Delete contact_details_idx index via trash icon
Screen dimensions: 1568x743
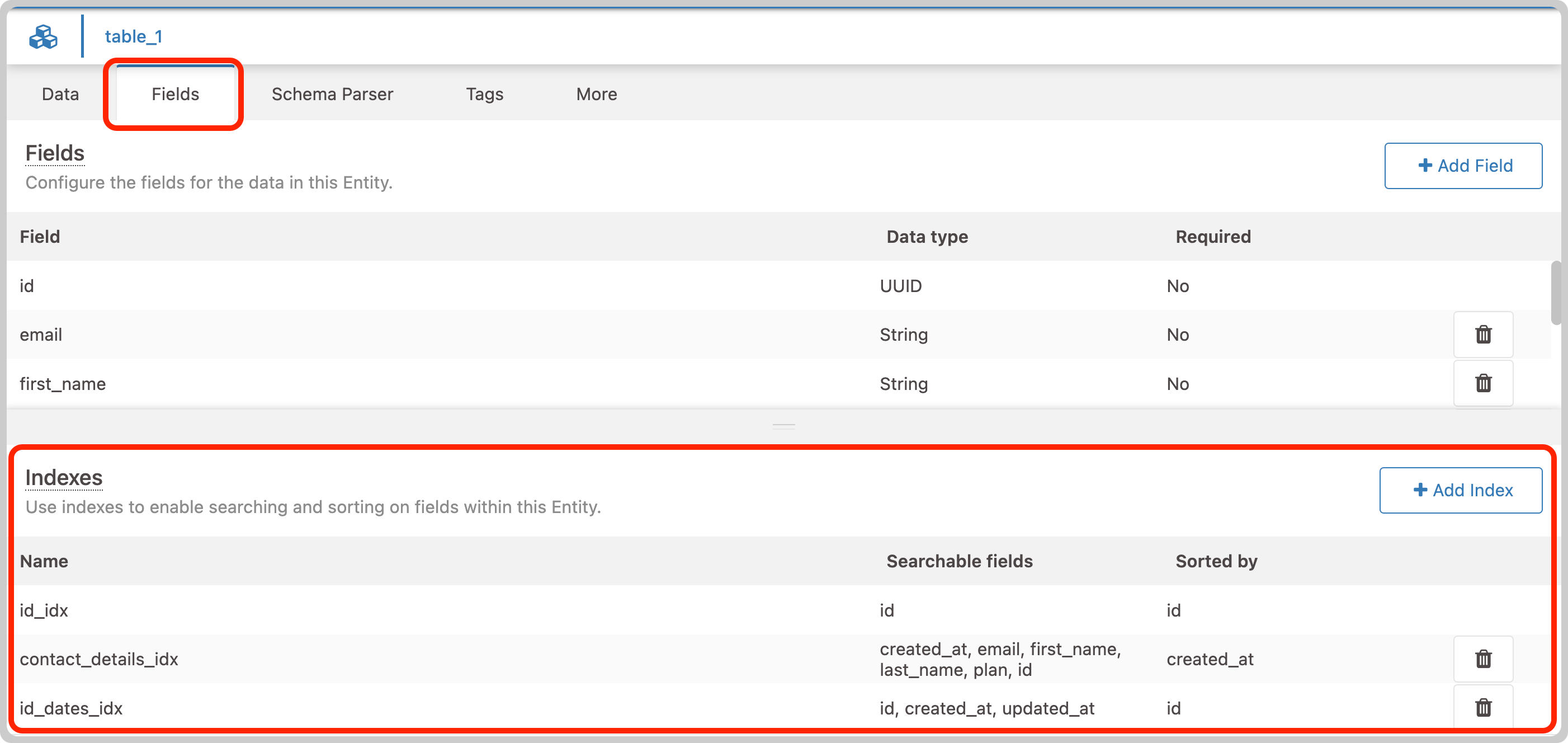tap(1483, 659)
